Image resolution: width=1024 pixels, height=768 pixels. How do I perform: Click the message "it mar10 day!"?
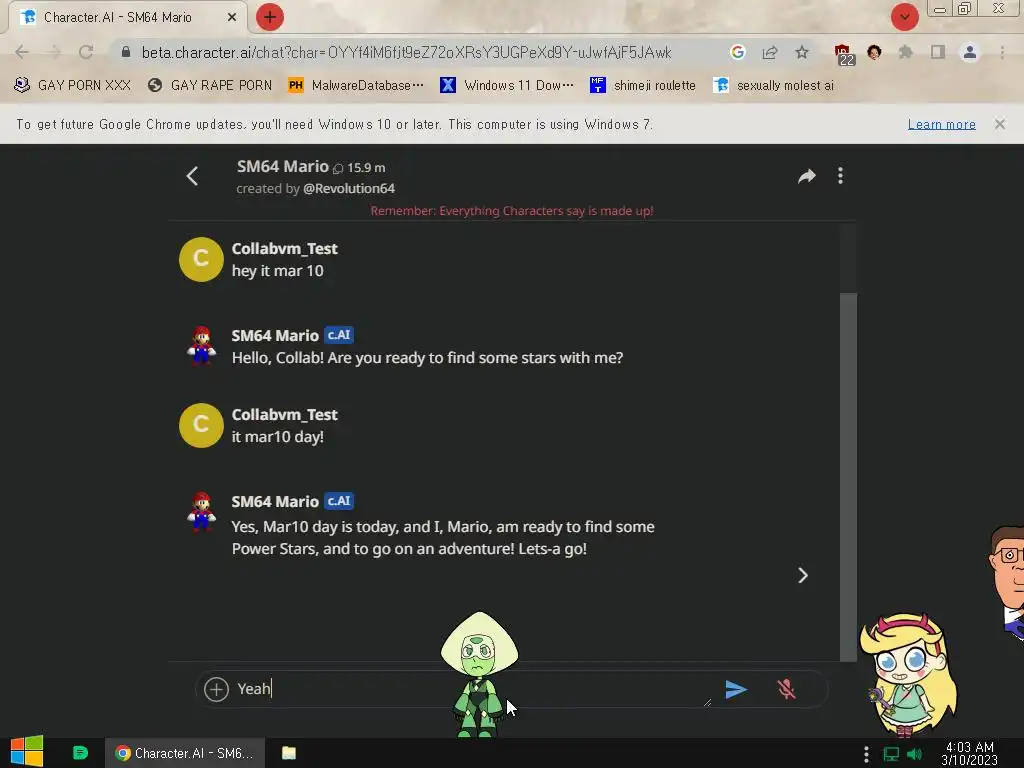tap(278, 437)
